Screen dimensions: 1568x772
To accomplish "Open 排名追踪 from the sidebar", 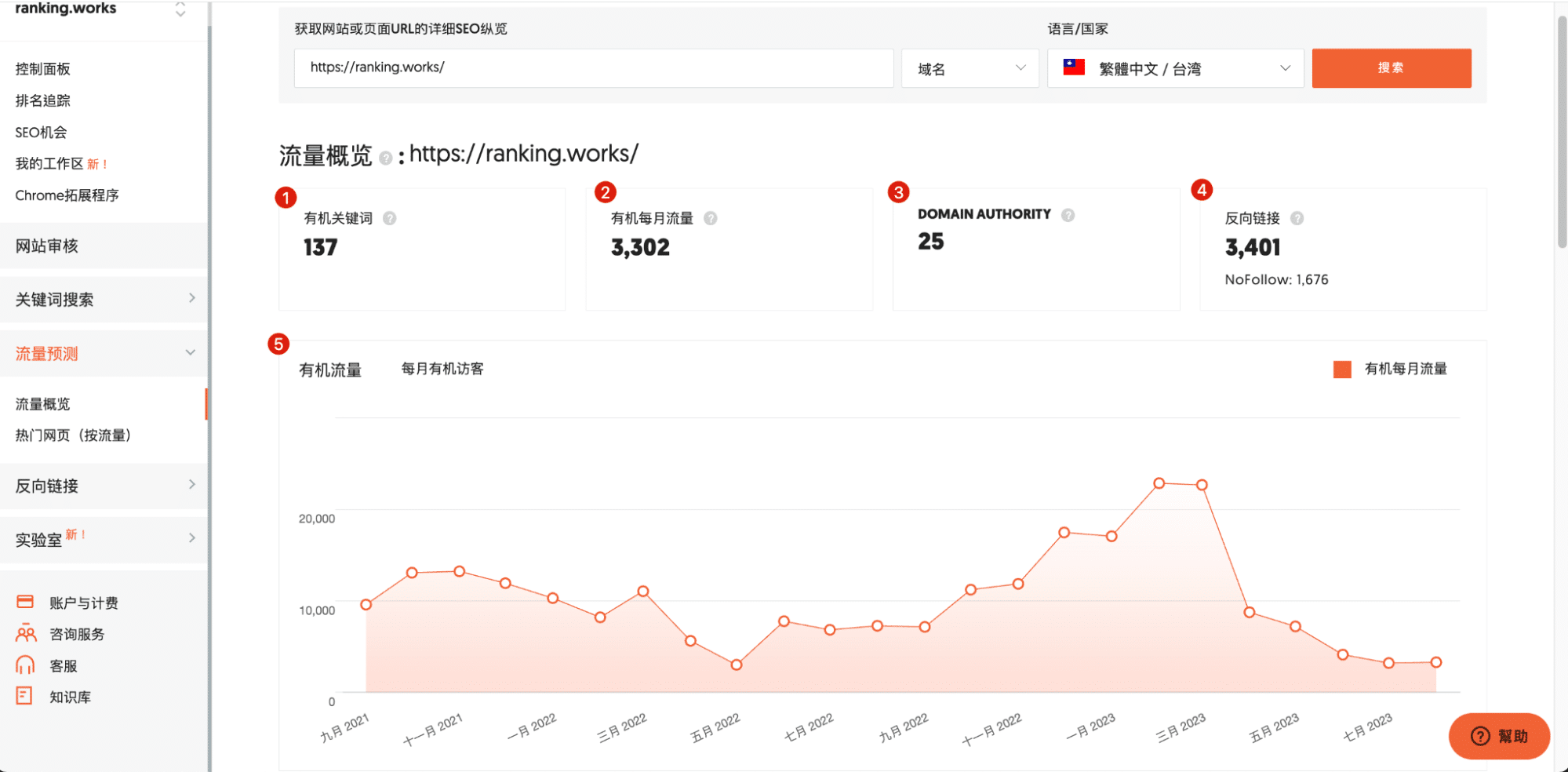I will (43, 100).
